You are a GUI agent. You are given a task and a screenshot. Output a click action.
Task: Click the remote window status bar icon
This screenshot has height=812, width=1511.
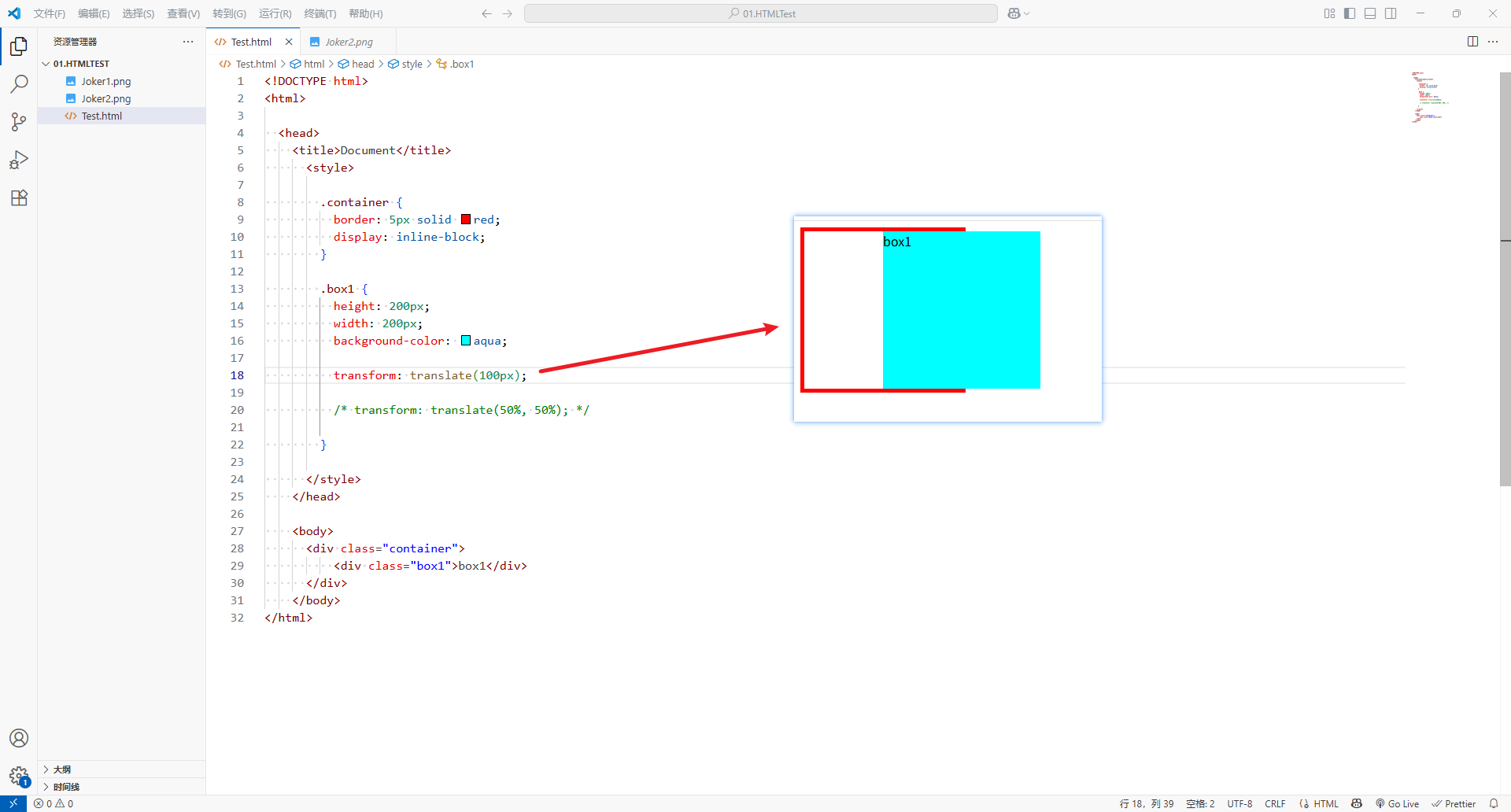[13, 803]
